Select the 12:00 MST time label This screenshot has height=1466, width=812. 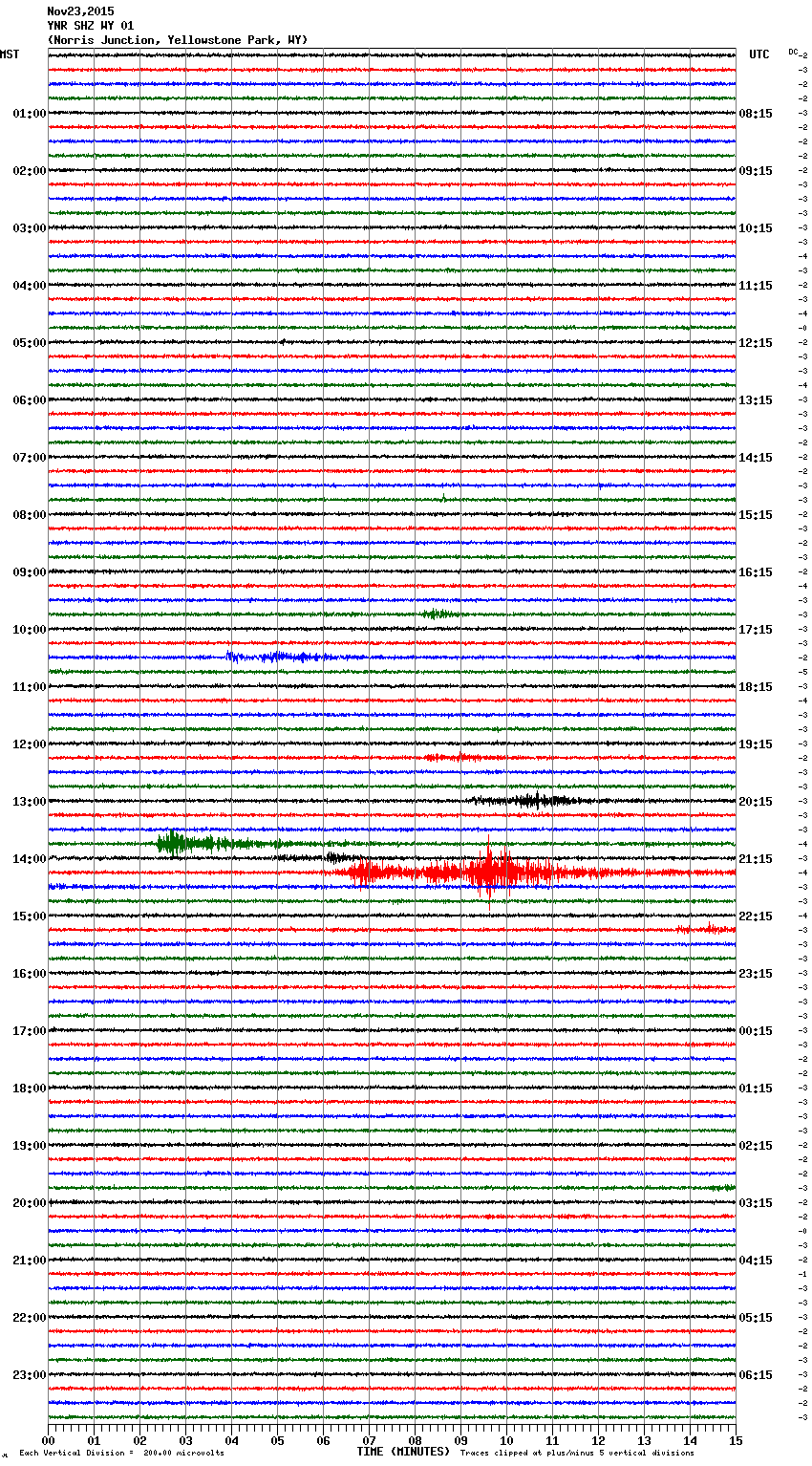[x=29, y=744]
